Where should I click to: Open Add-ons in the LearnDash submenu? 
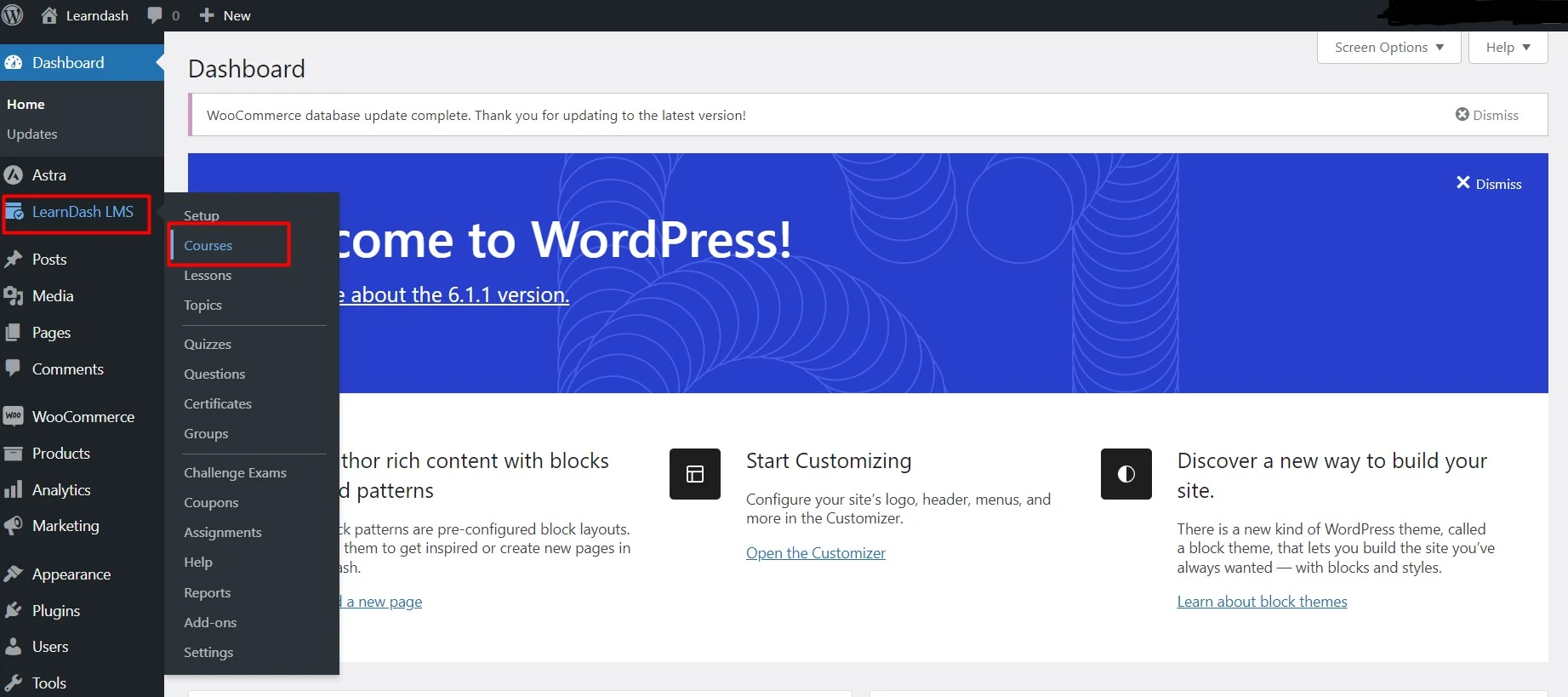pos(210,622)
